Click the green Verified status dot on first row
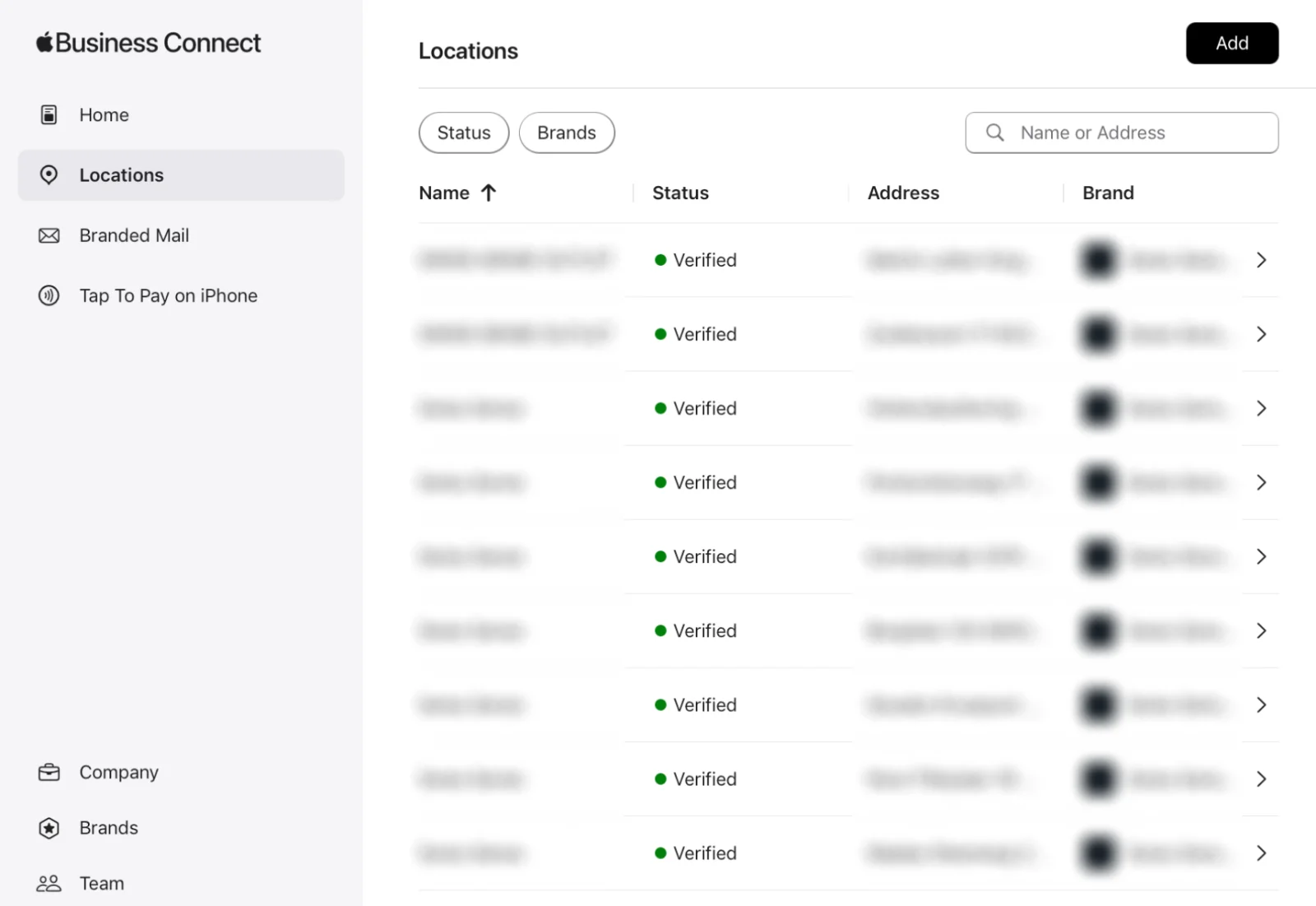Screen dimensions: 1316x906 click(660, 259)
